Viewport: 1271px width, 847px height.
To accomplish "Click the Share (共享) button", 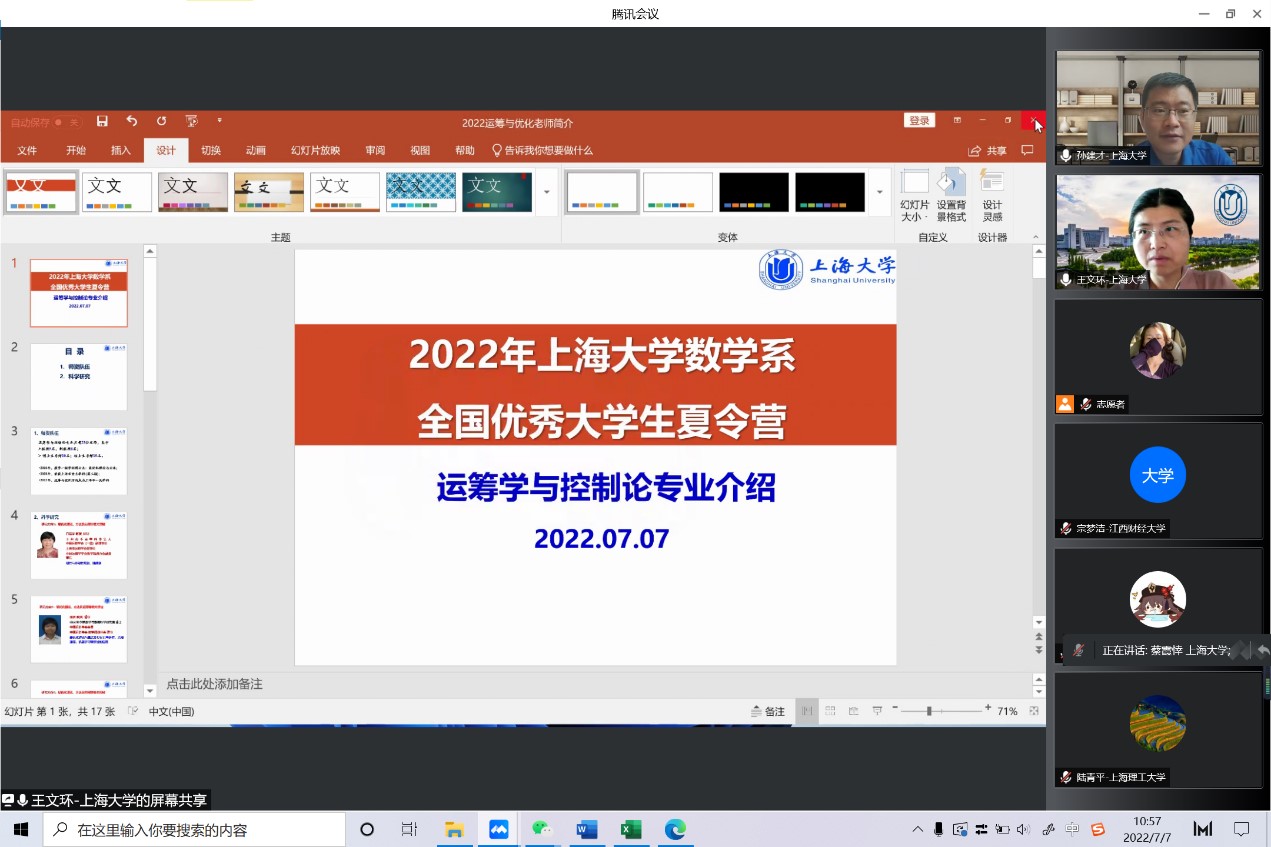I will [988, 150].
